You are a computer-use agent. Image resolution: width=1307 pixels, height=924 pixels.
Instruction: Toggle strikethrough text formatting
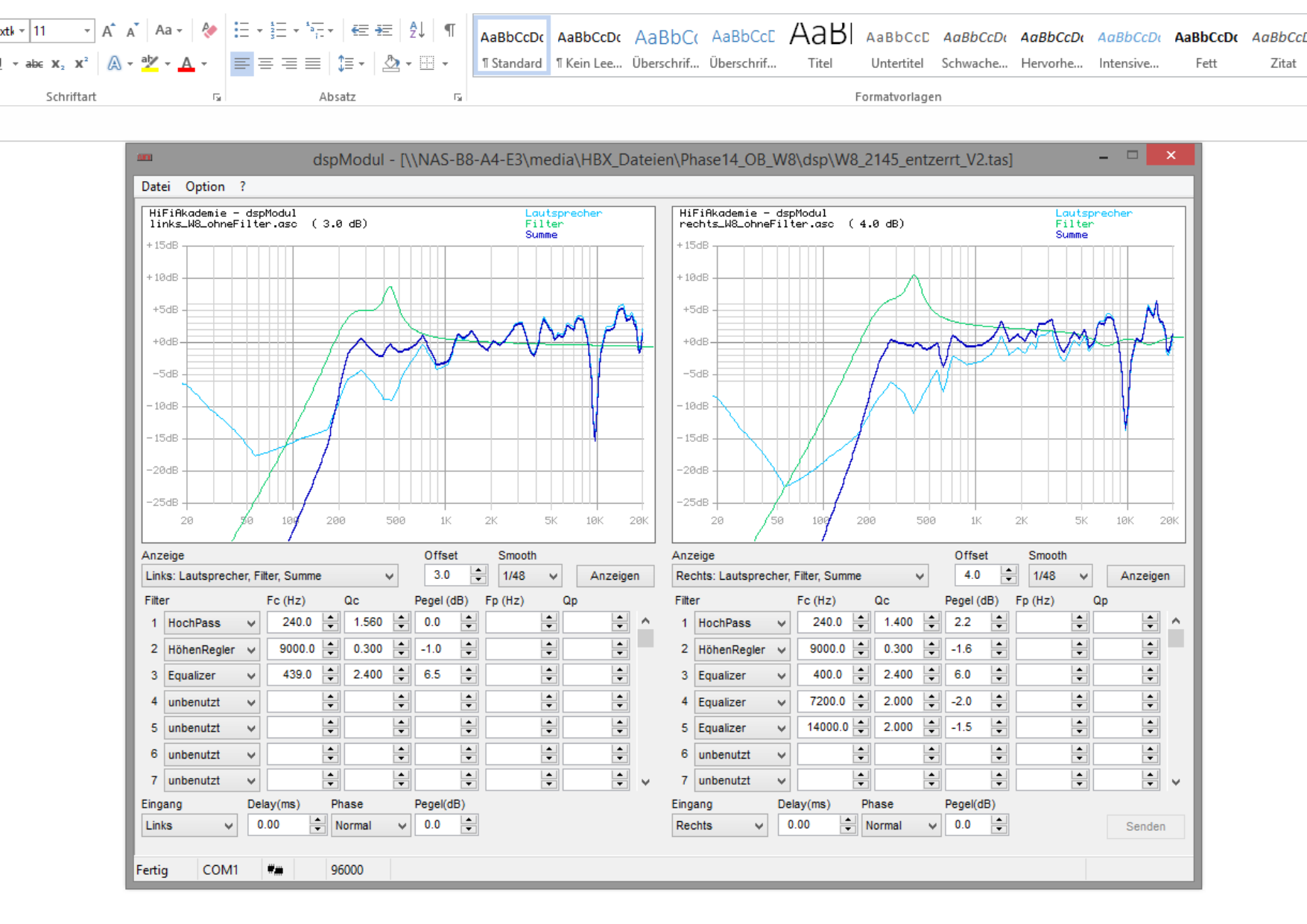click(x=34, y=64)
